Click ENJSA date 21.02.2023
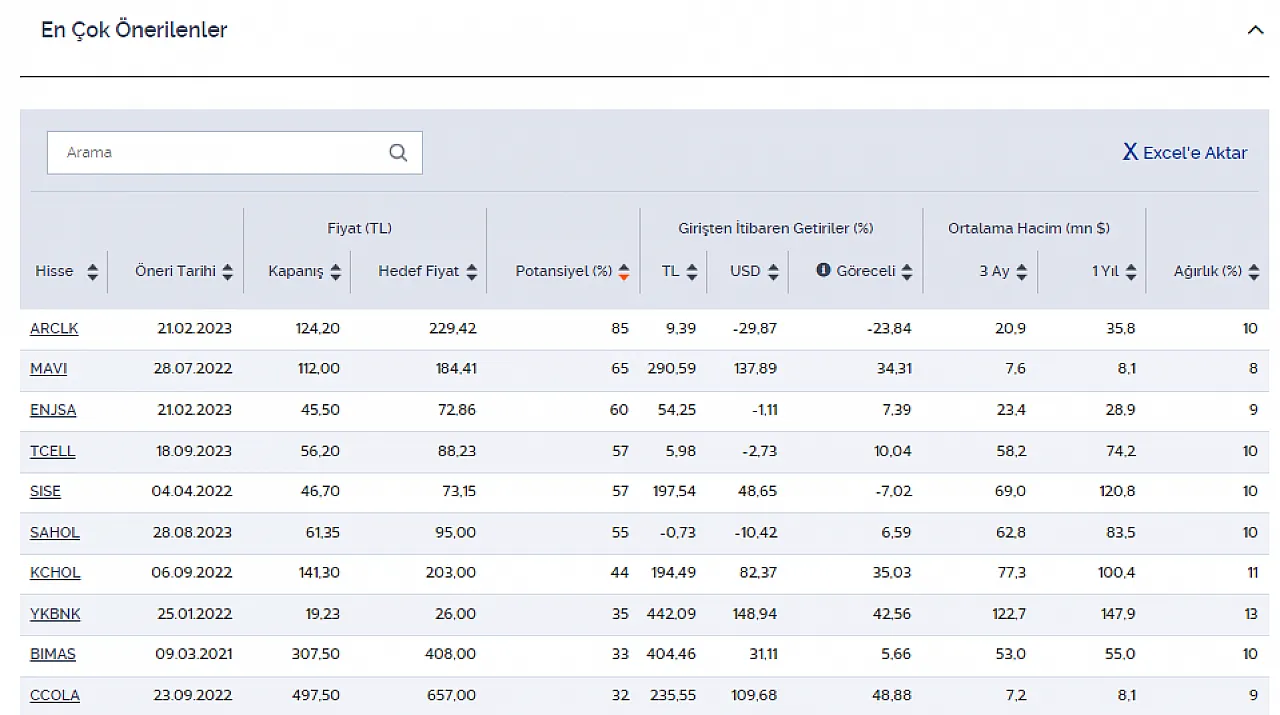1280x715 pixels. [x=194, y=409]
